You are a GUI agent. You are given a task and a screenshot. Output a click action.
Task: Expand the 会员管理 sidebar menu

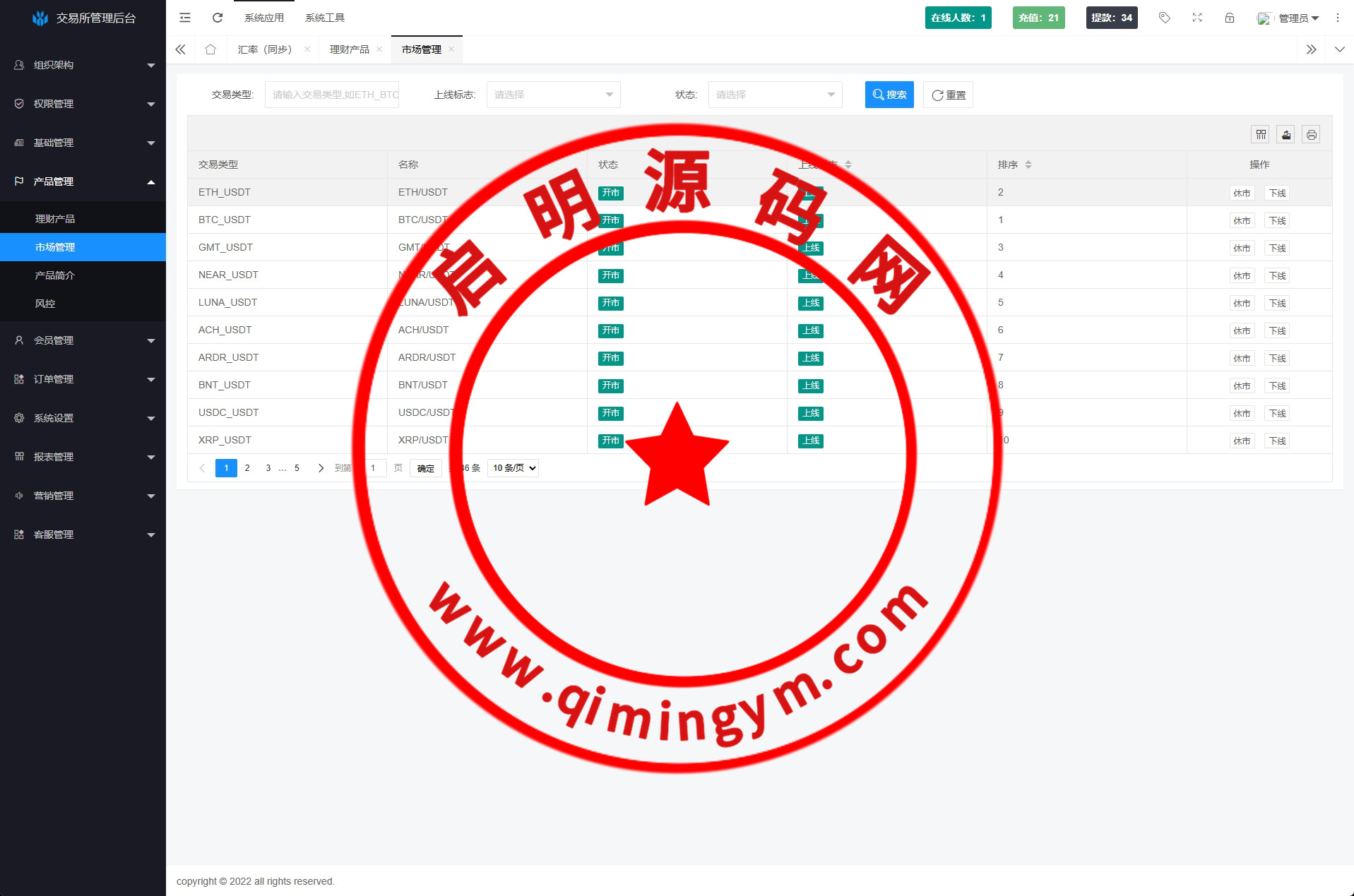pyautogui.click(x=83, y=340)
